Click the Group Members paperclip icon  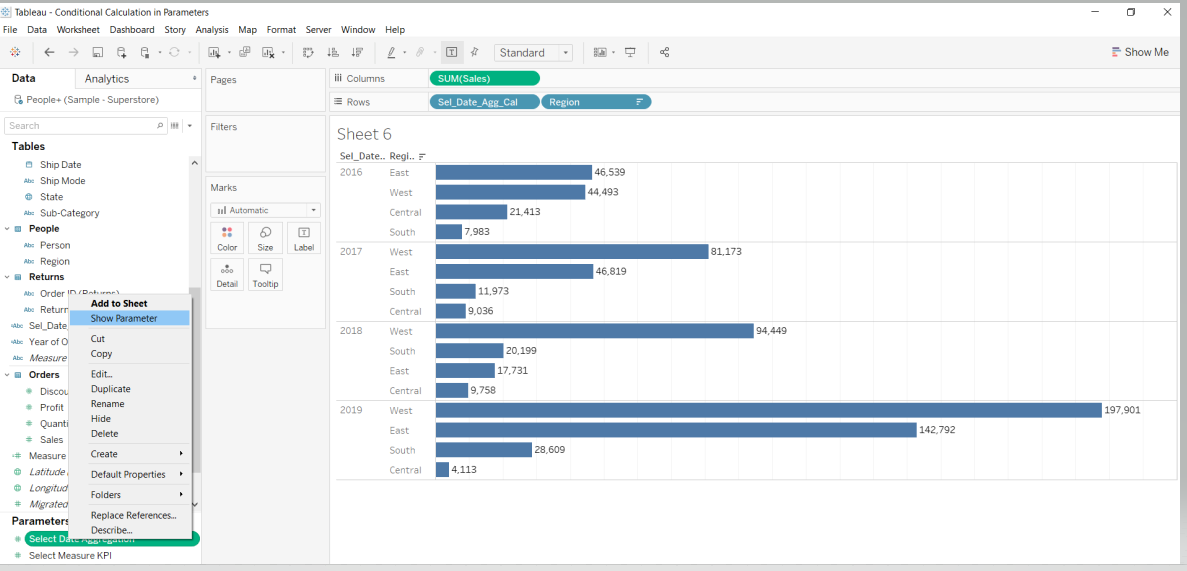coord(419,52)
